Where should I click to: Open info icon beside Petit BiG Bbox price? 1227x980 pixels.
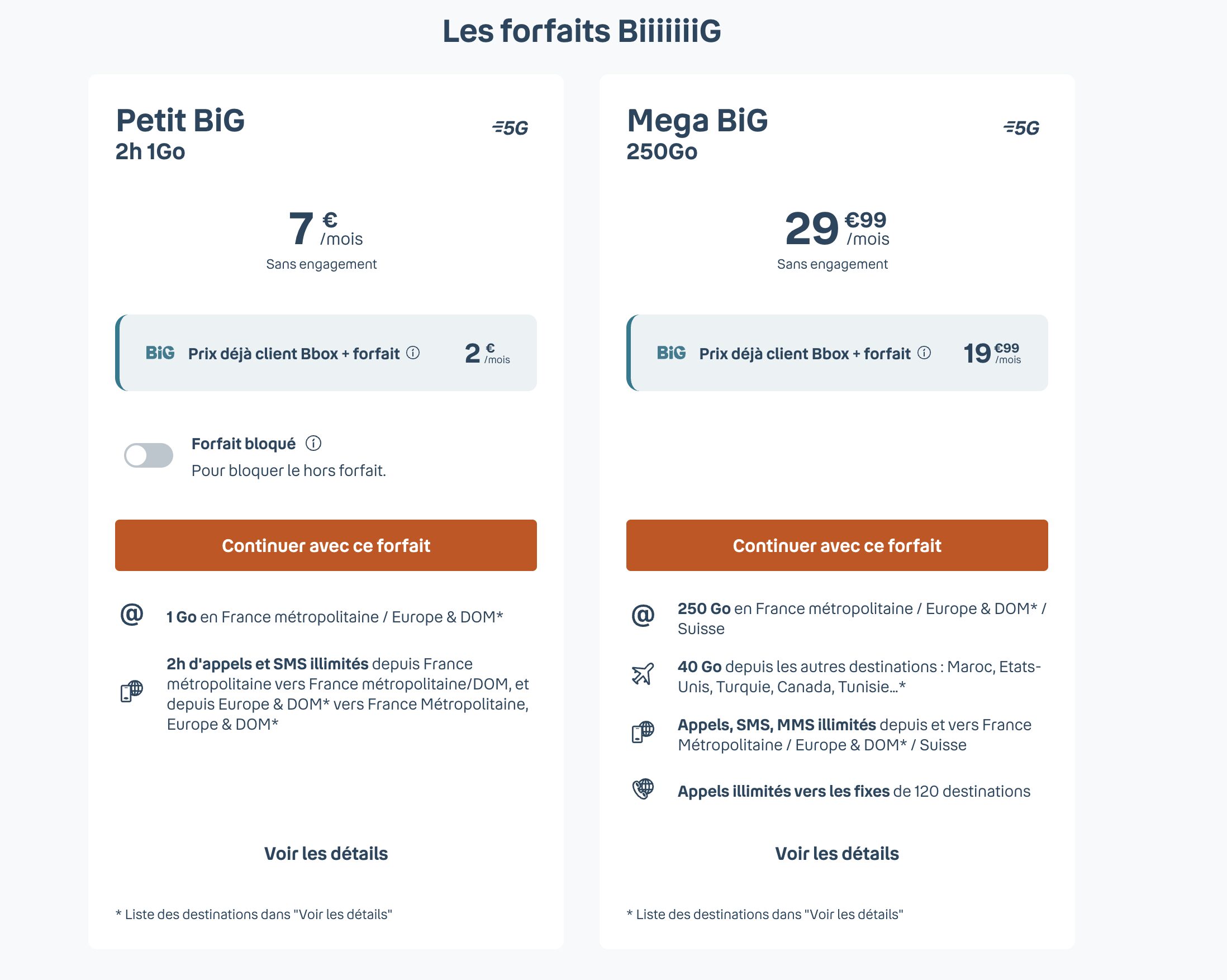coord(413,353)
